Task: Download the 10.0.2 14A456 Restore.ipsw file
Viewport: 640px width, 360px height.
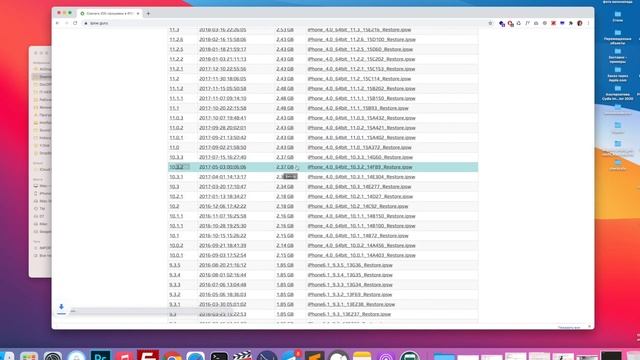Action: (x=361, y=245)
